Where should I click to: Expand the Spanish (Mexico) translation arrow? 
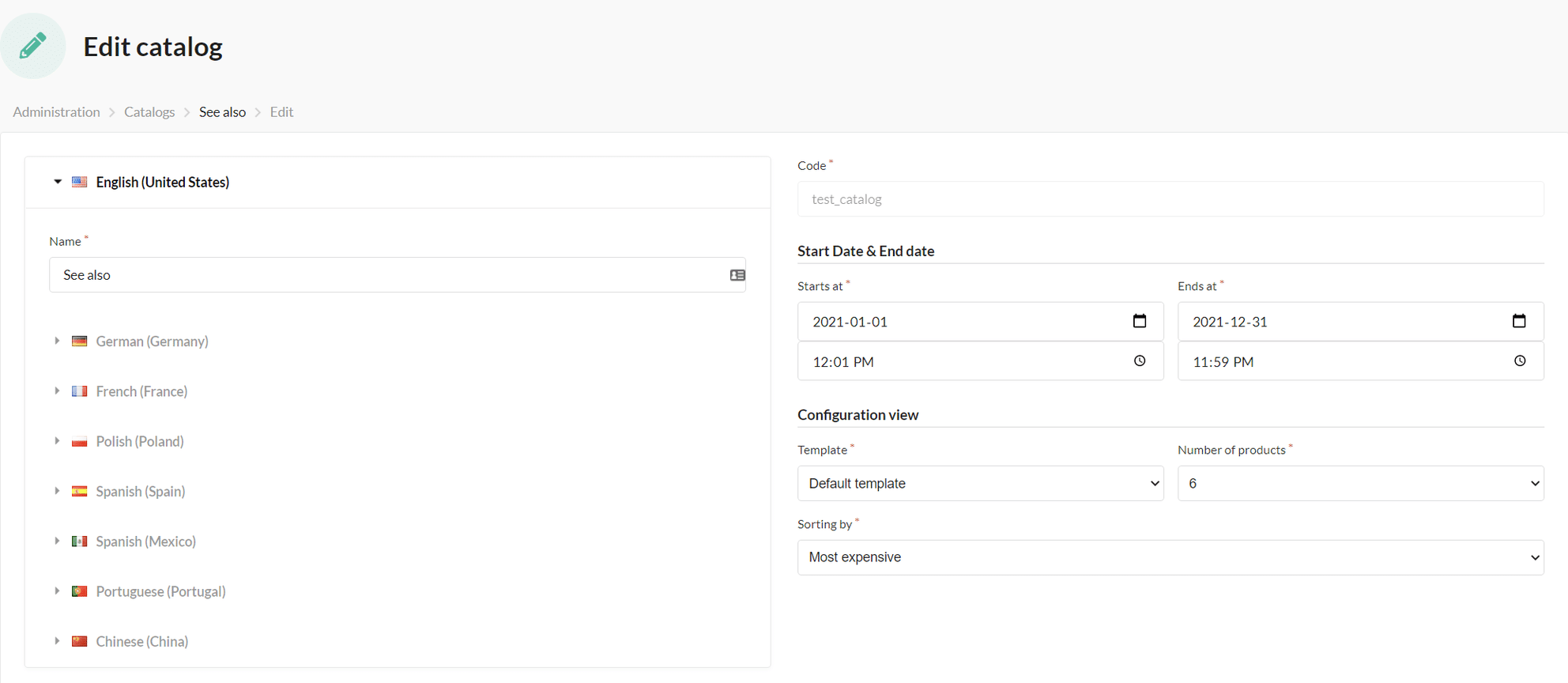[x=57, y=541]
